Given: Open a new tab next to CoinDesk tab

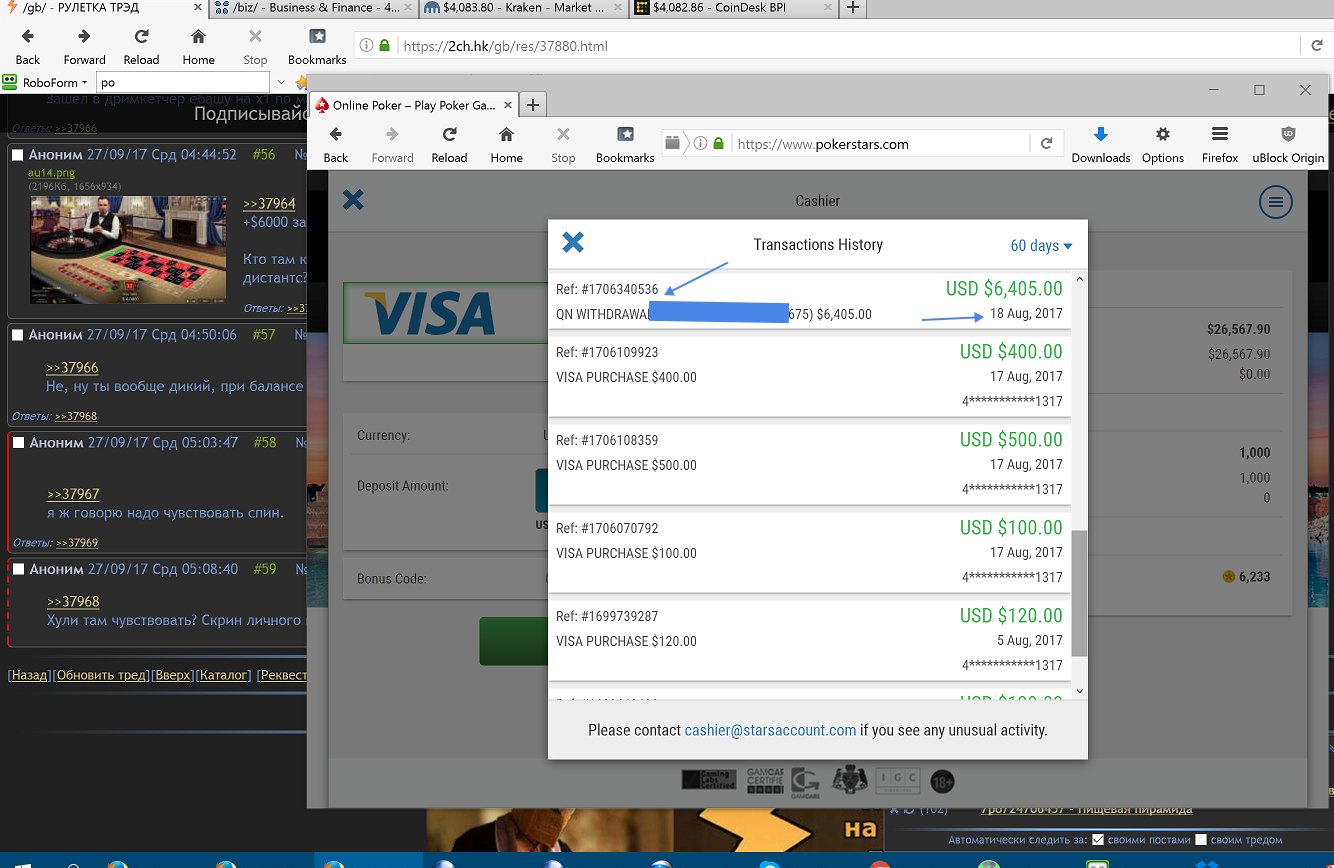Looking at the screenshot, I should (x=852, y=8).
